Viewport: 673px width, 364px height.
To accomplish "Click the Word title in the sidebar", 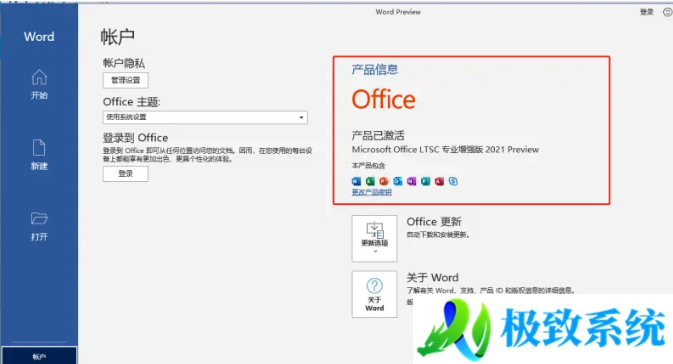I will 39,36.
